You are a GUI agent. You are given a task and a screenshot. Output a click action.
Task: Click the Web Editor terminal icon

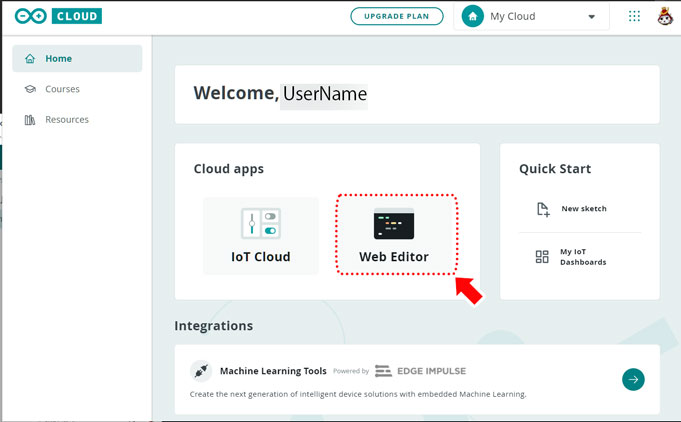click(x=394, y=224)
